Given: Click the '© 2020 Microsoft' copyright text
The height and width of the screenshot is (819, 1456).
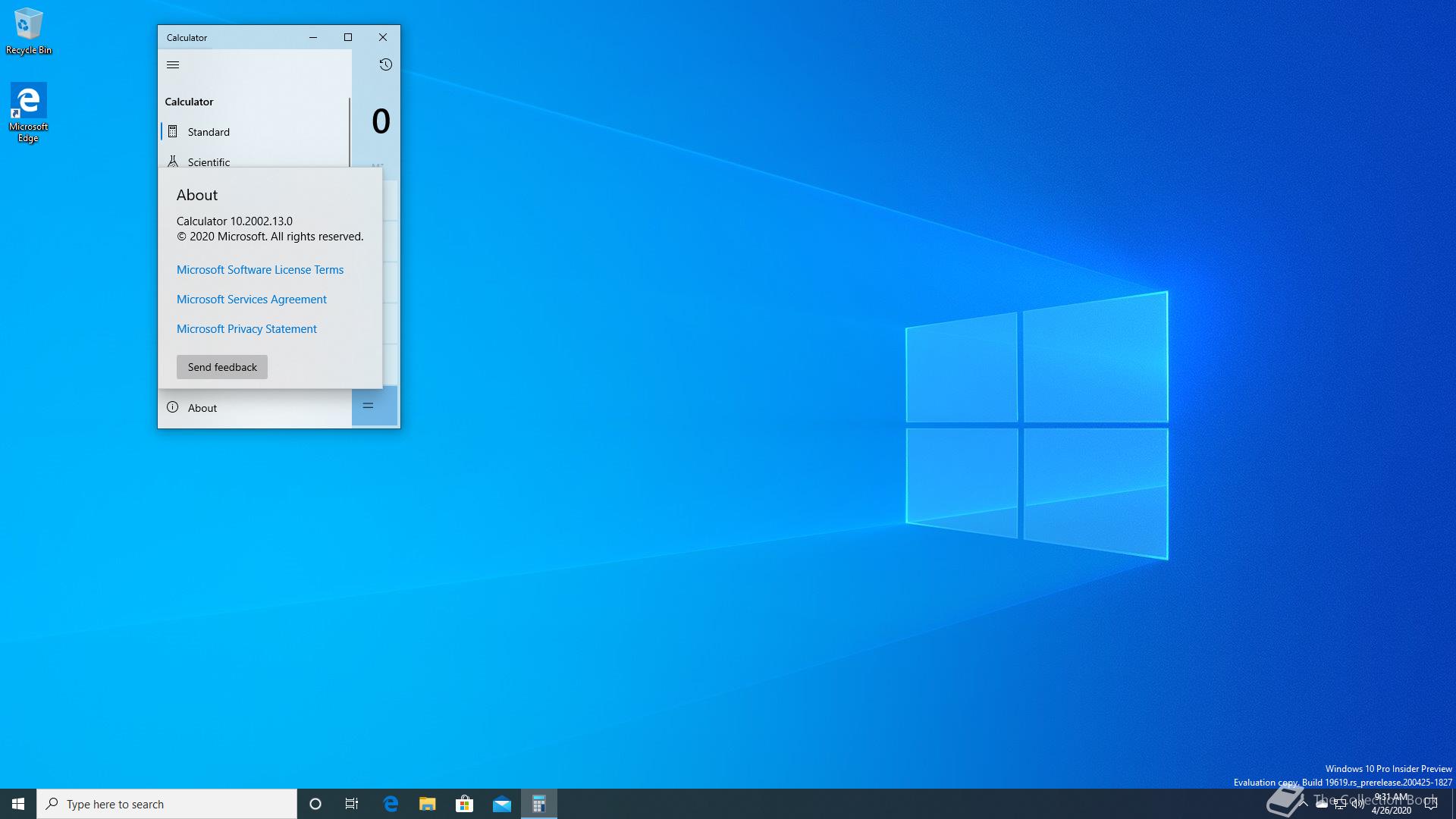Looking at the screenshot, I should 270,237.
